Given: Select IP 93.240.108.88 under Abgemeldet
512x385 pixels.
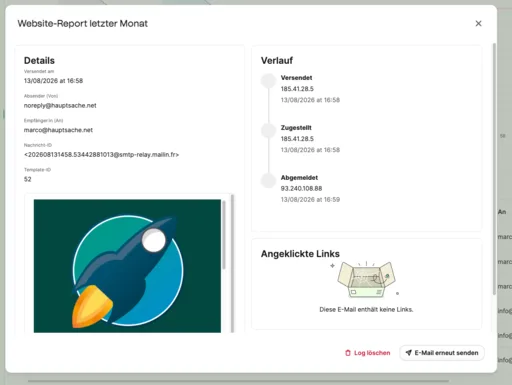Looking at the screenshot, I should coord(301,188).
